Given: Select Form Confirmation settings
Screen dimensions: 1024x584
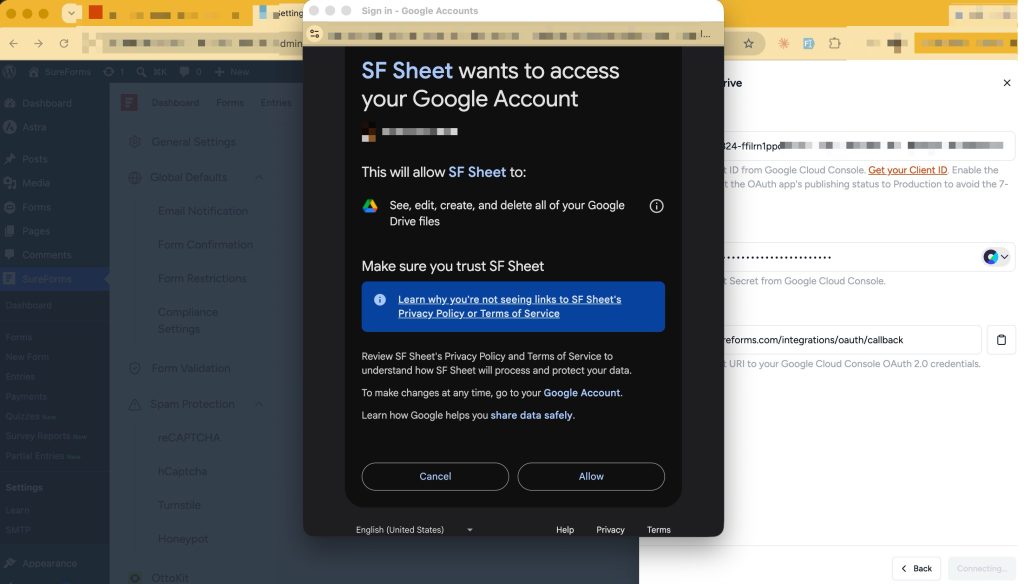Looking at the screenshot, I should [x=205, y=245].
